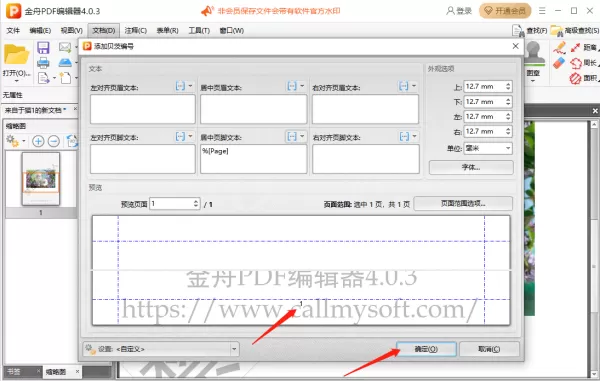The width and height of the screenshot is (600, 381).
Task: Switch to the 书签 bookmarks tab
Action: tap(14, 371)
